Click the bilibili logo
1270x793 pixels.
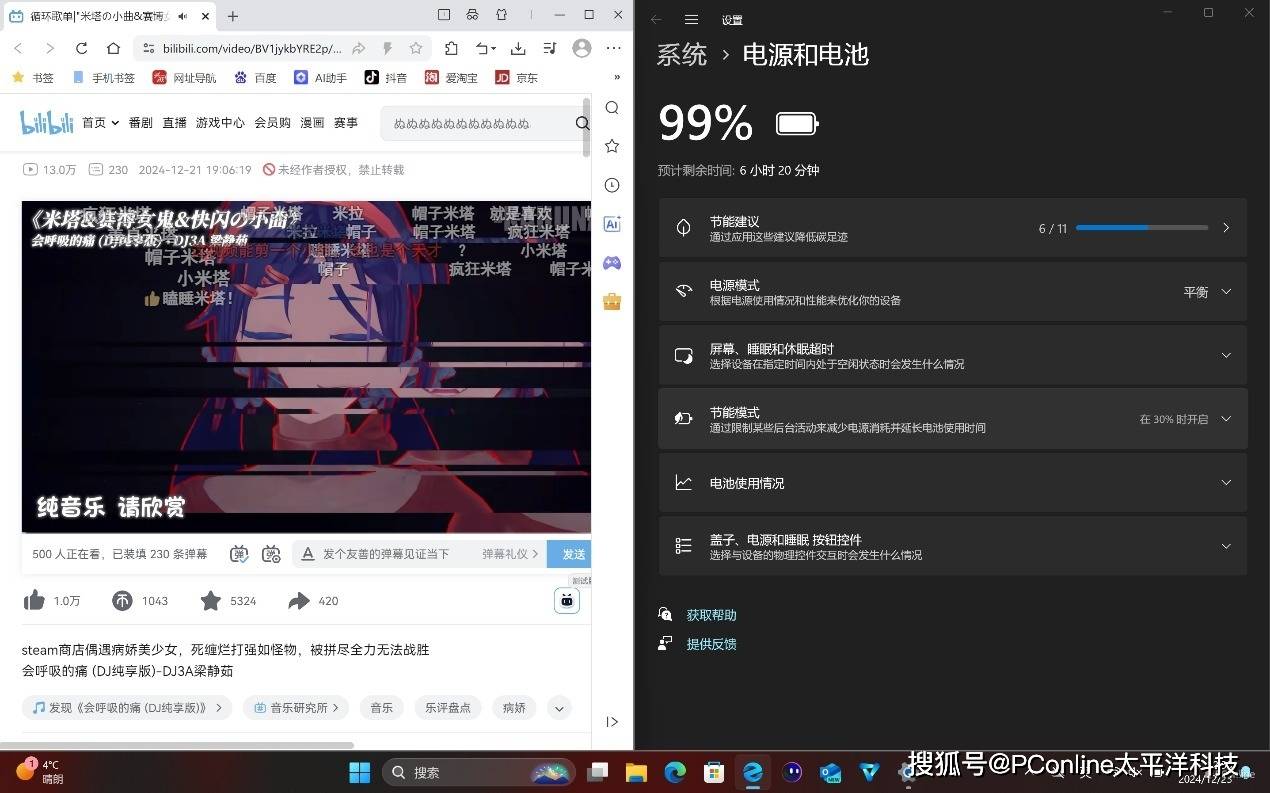point(47,122)
